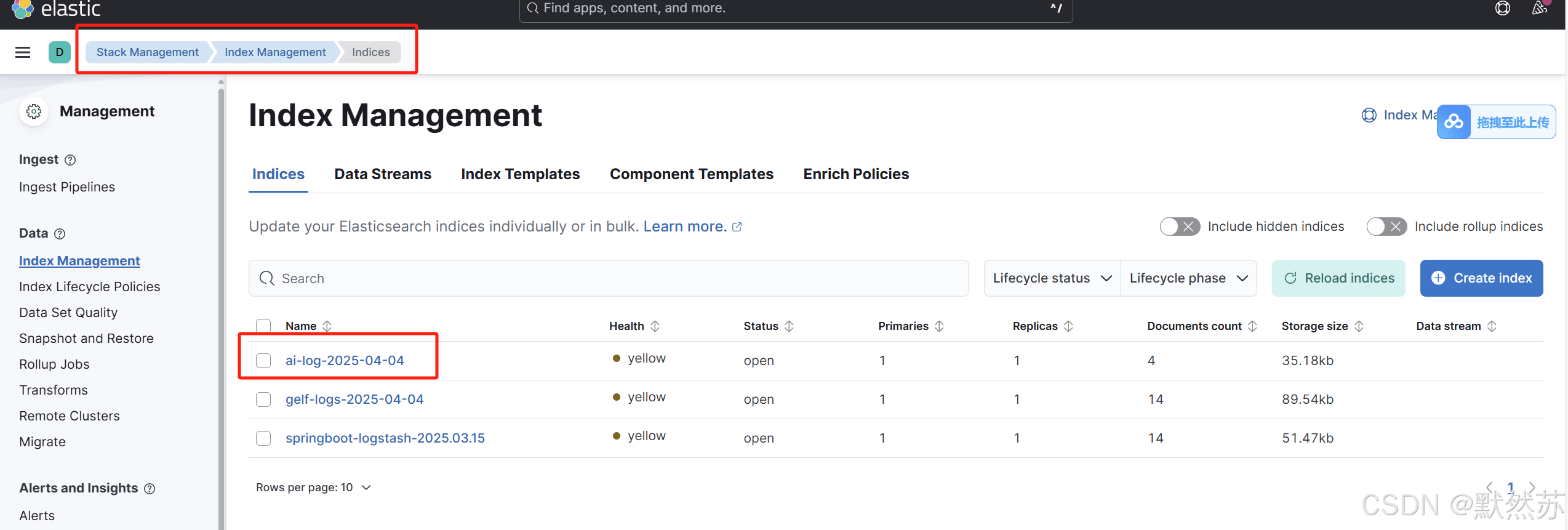Open the hamburger navigation menu
The width and height of the screenshot is (1568, 530).
(x=23, y=52)
